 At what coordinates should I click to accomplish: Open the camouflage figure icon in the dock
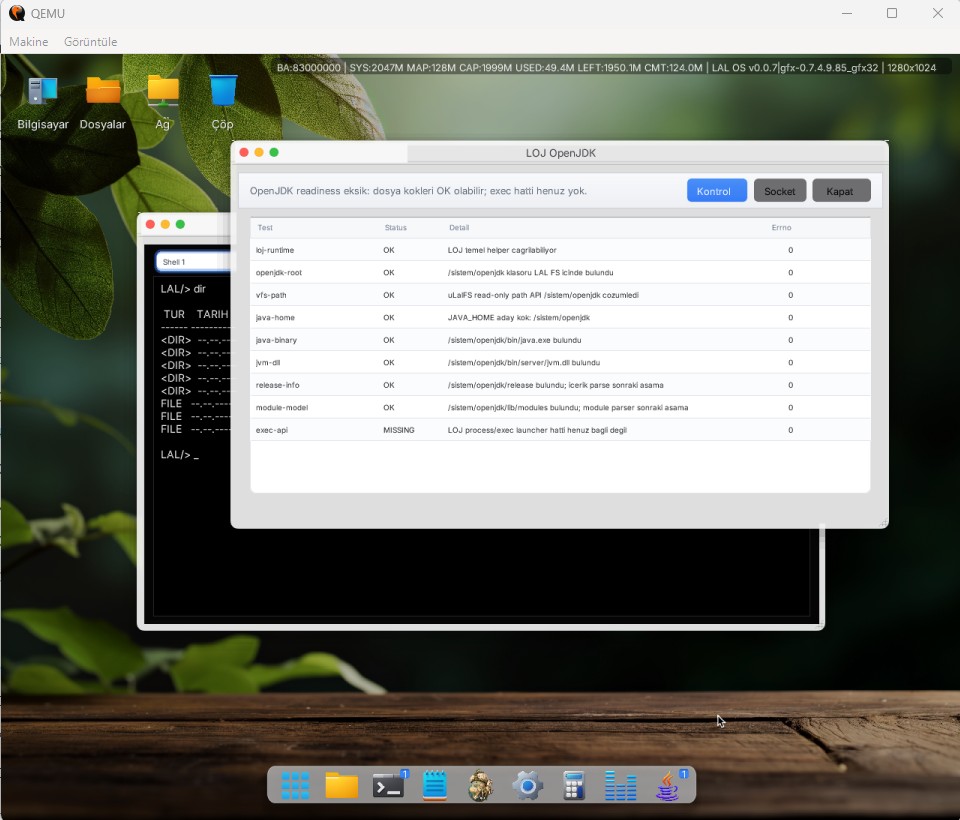pyautogui.click(x=481, y=785)
